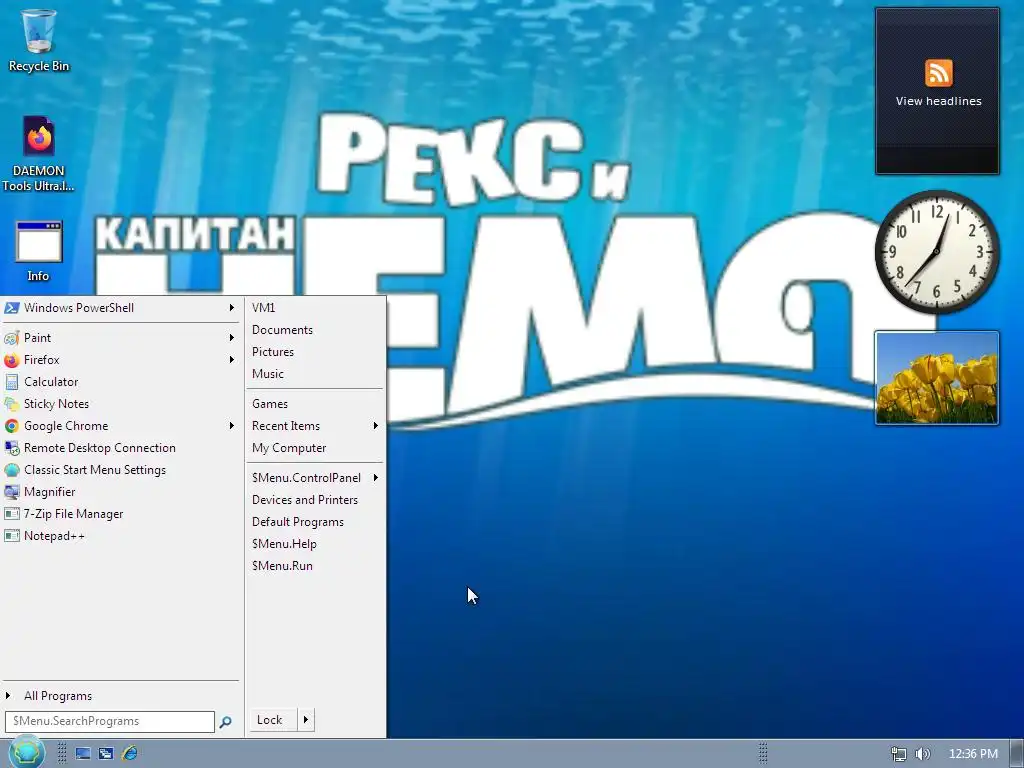Open the Info desktop shortcut
Image resolution: width=1024 pixels, height=768 pixels.
(x=39, y=251)
